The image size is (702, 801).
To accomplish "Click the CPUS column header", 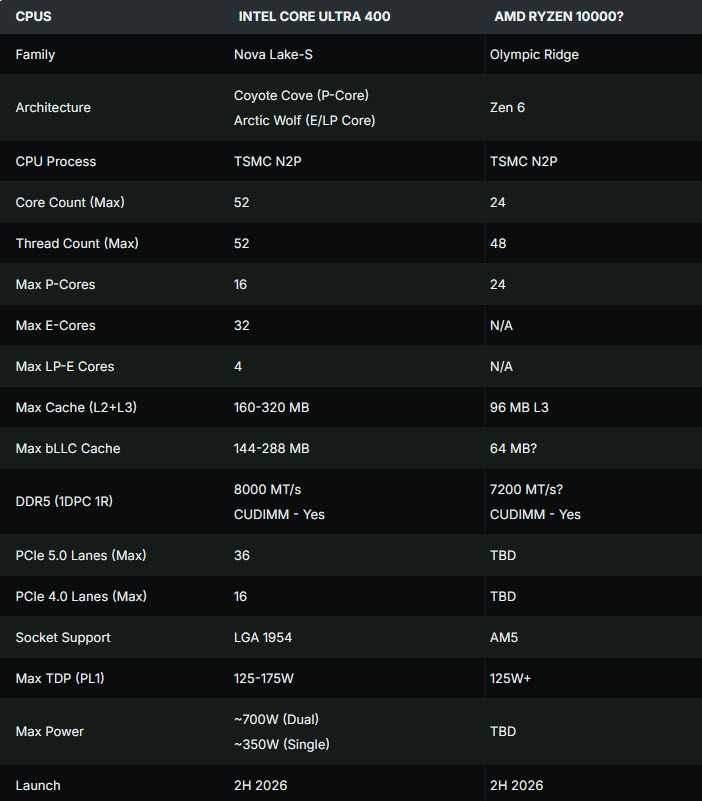I will 33,17.
